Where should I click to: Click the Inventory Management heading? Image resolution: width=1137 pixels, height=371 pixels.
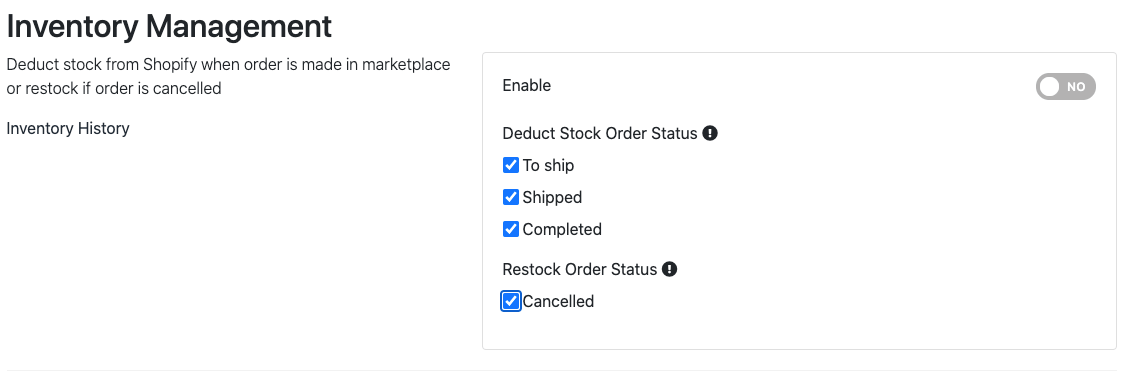coord(169,26)
